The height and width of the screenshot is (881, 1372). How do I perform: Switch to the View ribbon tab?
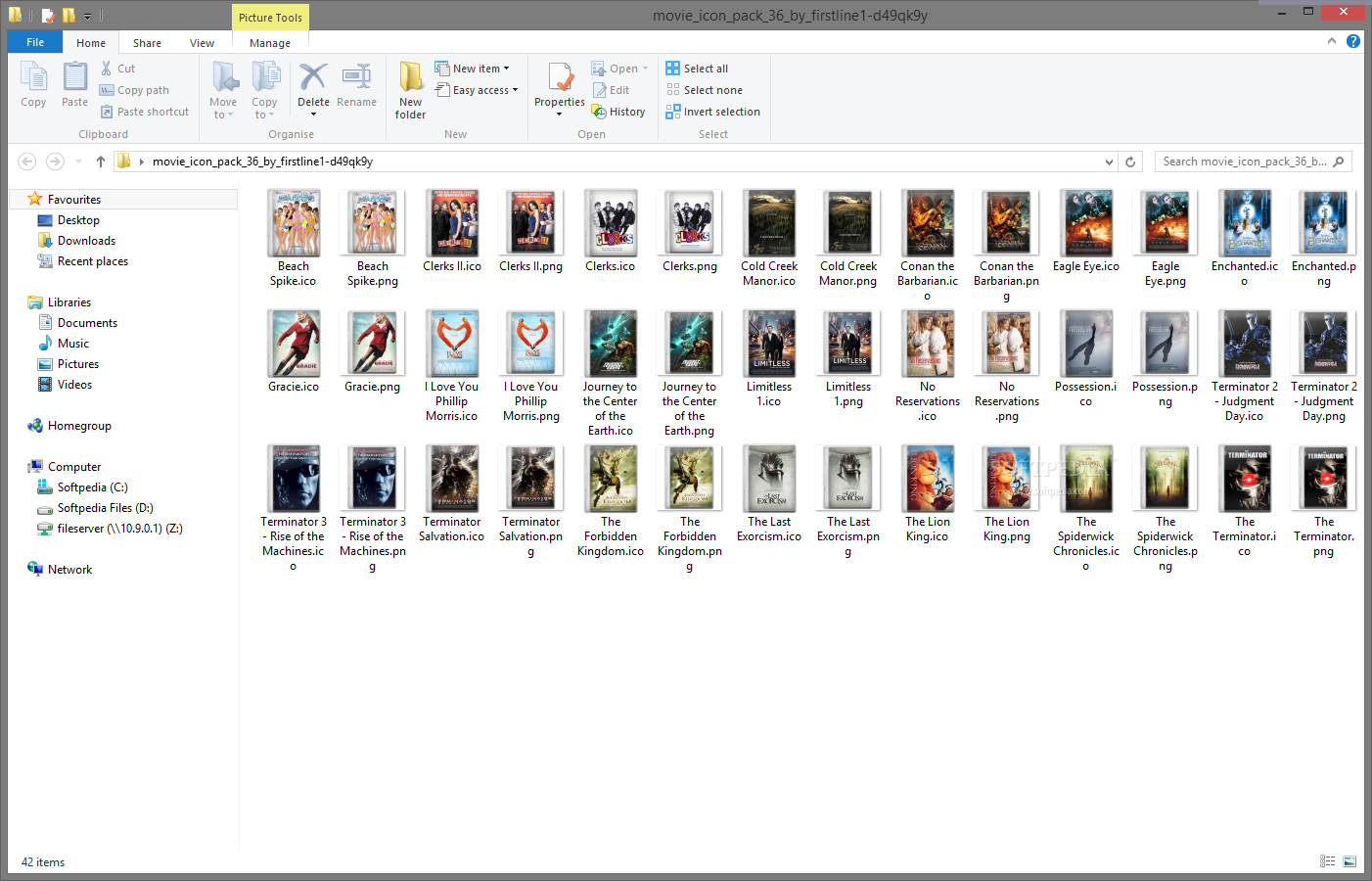click(203, 42)
